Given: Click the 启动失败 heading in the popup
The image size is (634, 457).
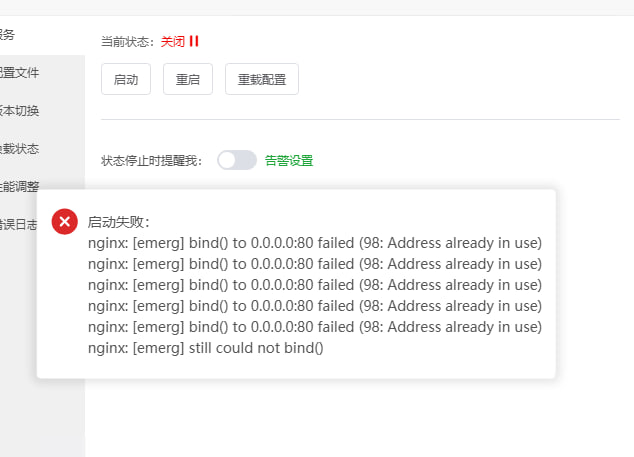Looking at the screenshot, I should point(118,222).
